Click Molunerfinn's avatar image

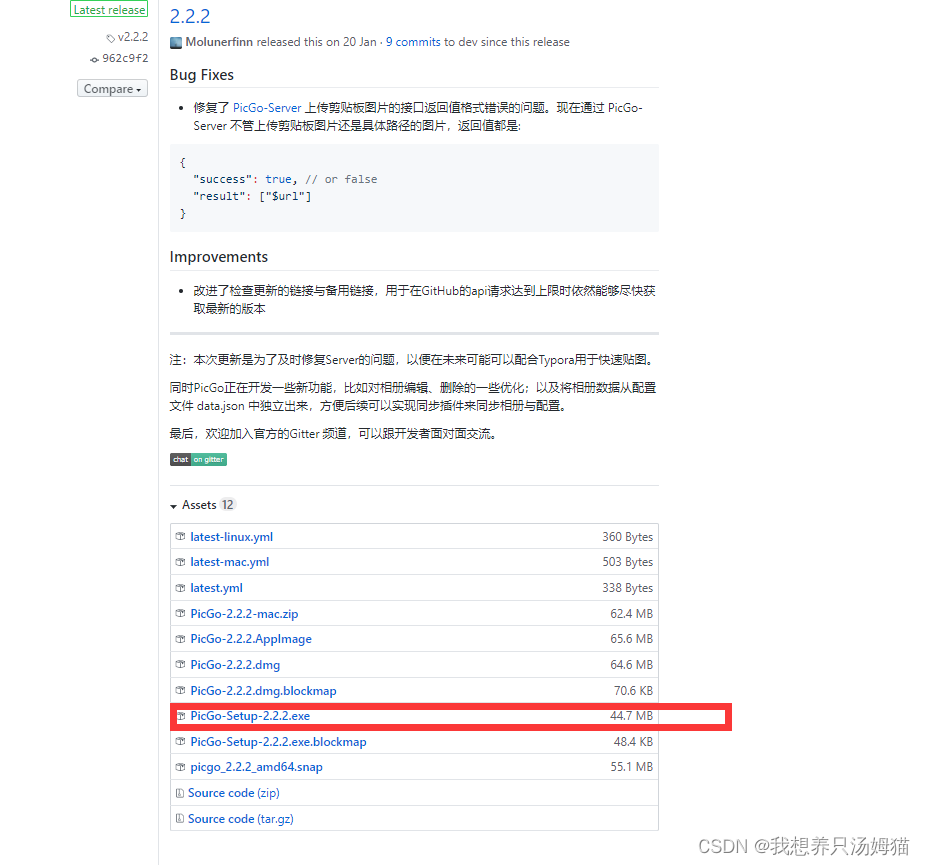pos(176,42)
